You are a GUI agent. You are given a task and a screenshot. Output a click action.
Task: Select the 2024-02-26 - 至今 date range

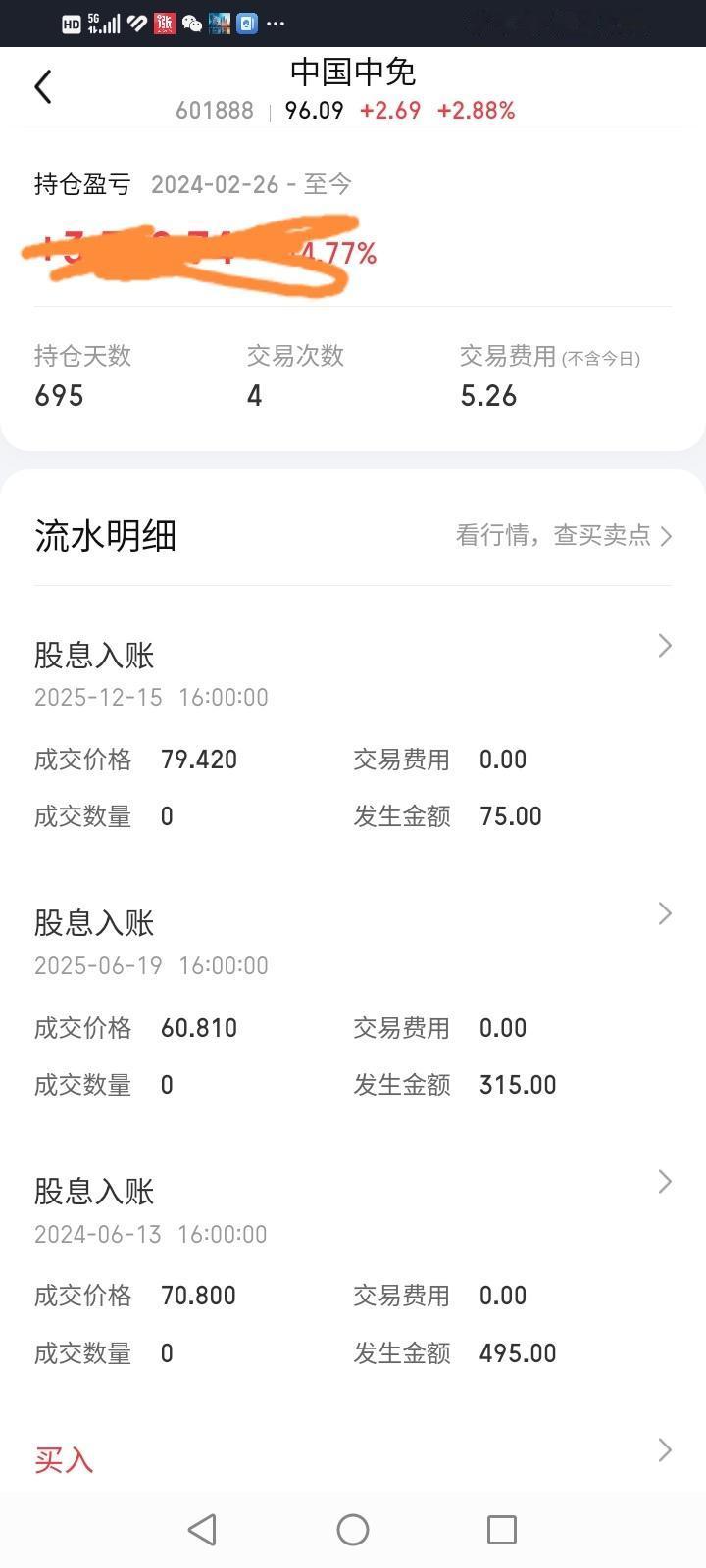pyautogui.click(x=251, y=184)
